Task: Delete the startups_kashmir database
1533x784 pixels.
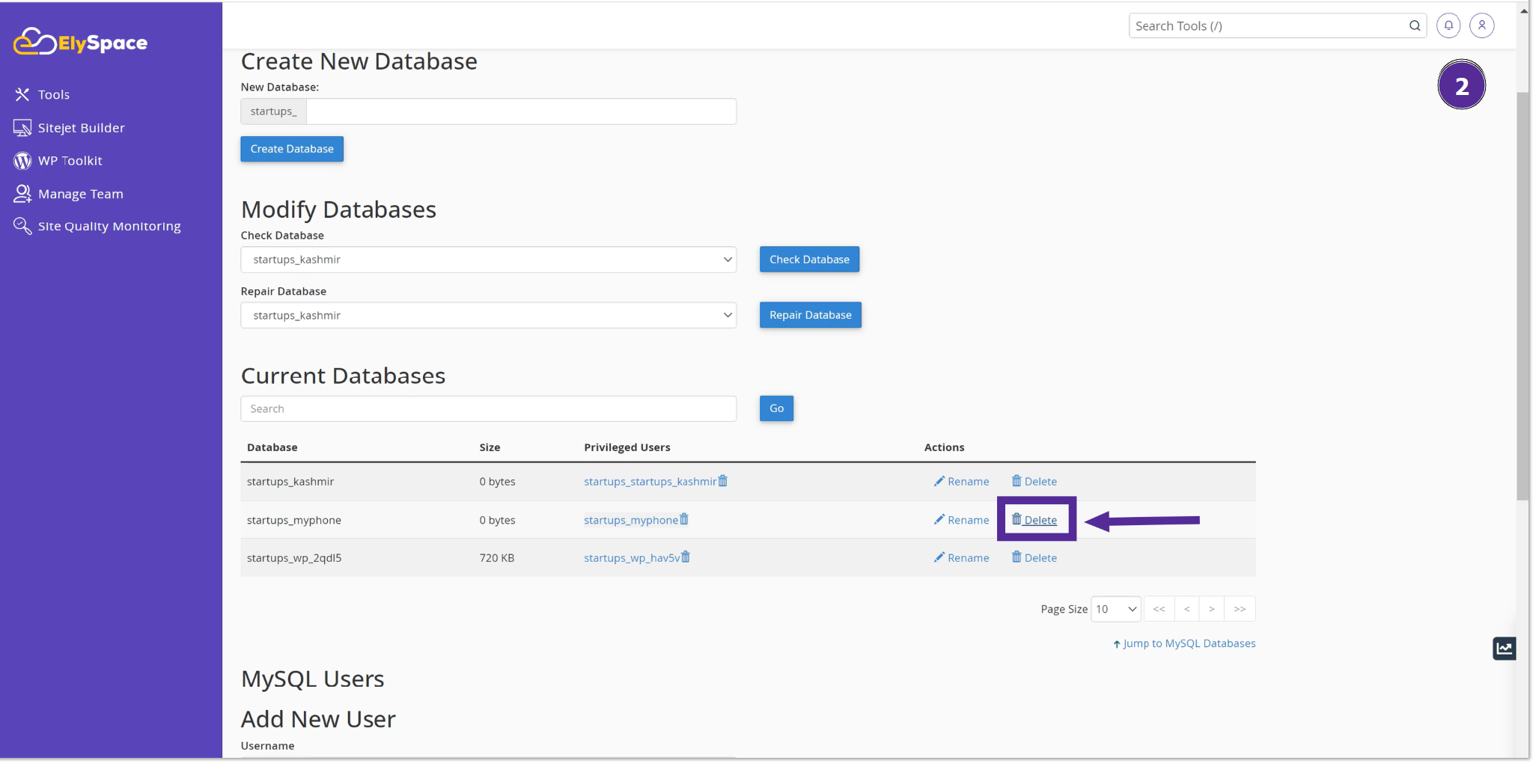Action: pos(1034,482)
